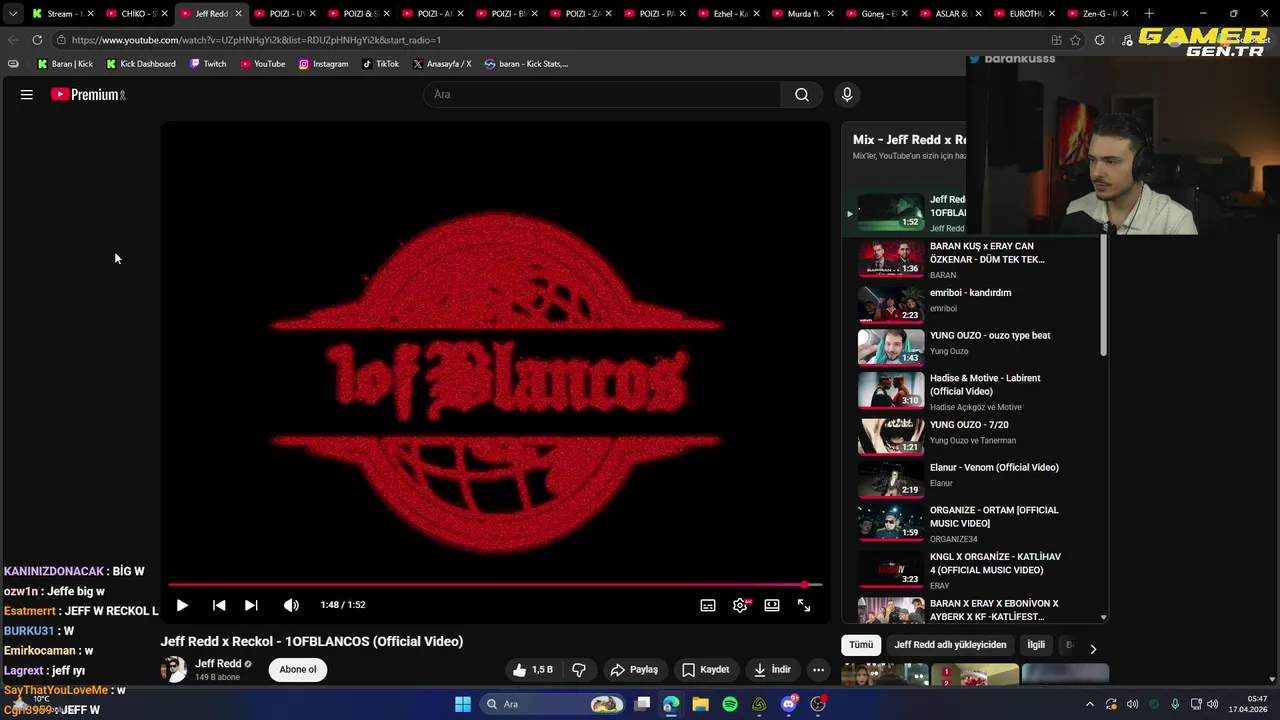Bookmark this page with the star icon
The width and height of the screenshot is (1280, 720).
point(1076,40)
